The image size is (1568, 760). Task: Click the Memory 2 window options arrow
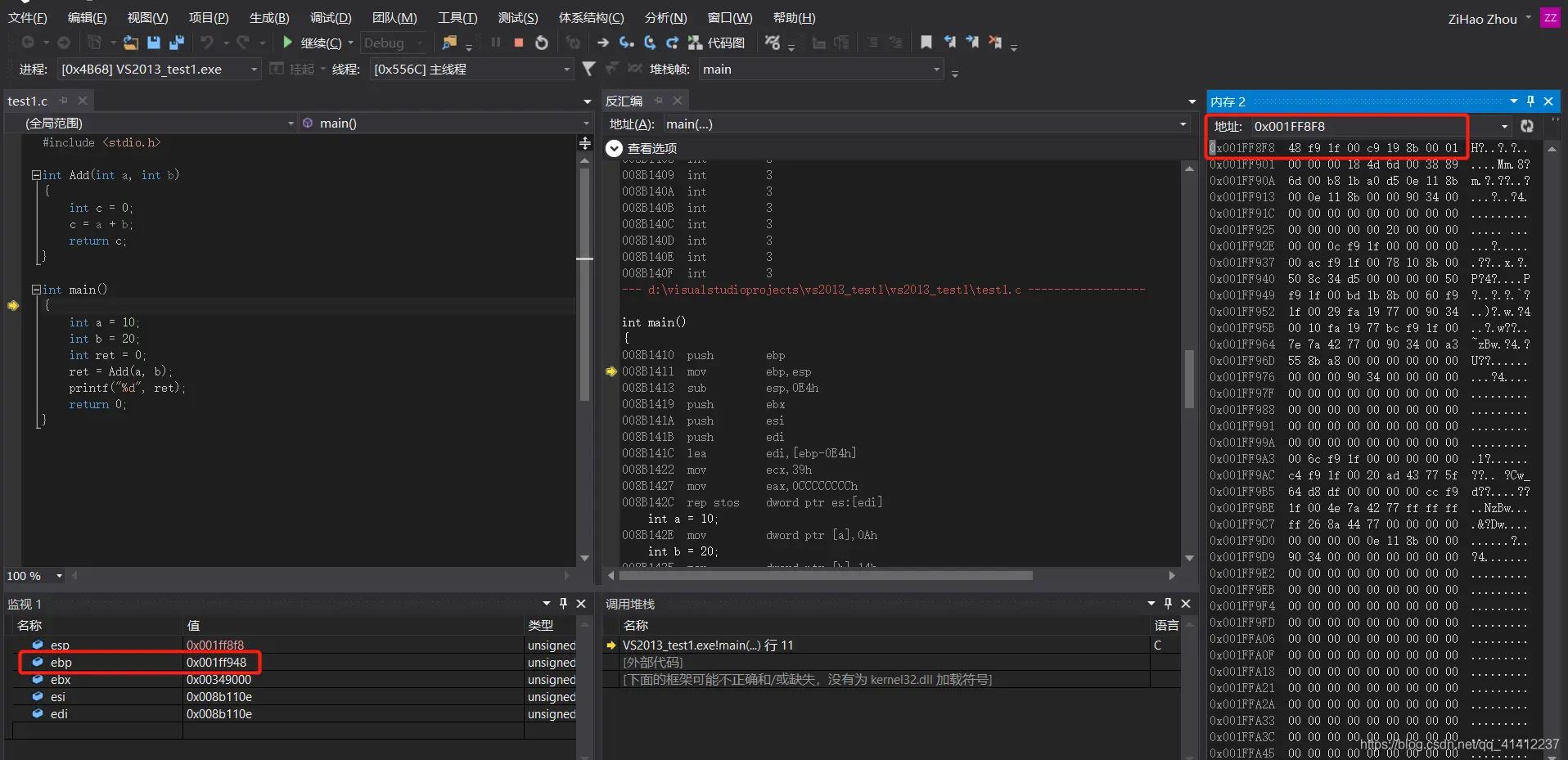click(1513, 101)
